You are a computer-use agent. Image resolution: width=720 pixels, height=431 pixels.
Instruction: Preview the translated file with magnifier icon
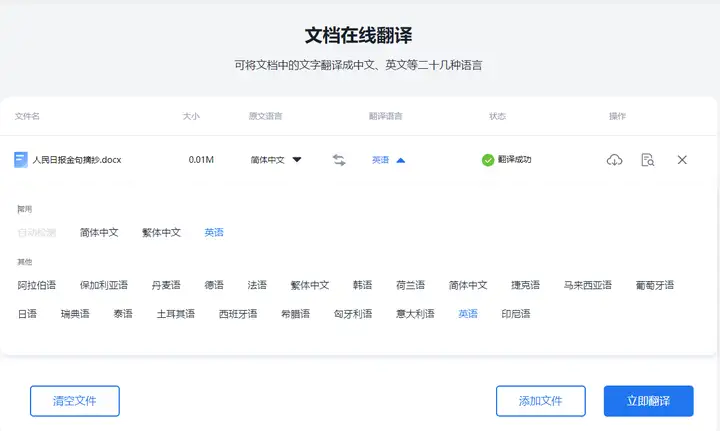pos(647,160)
